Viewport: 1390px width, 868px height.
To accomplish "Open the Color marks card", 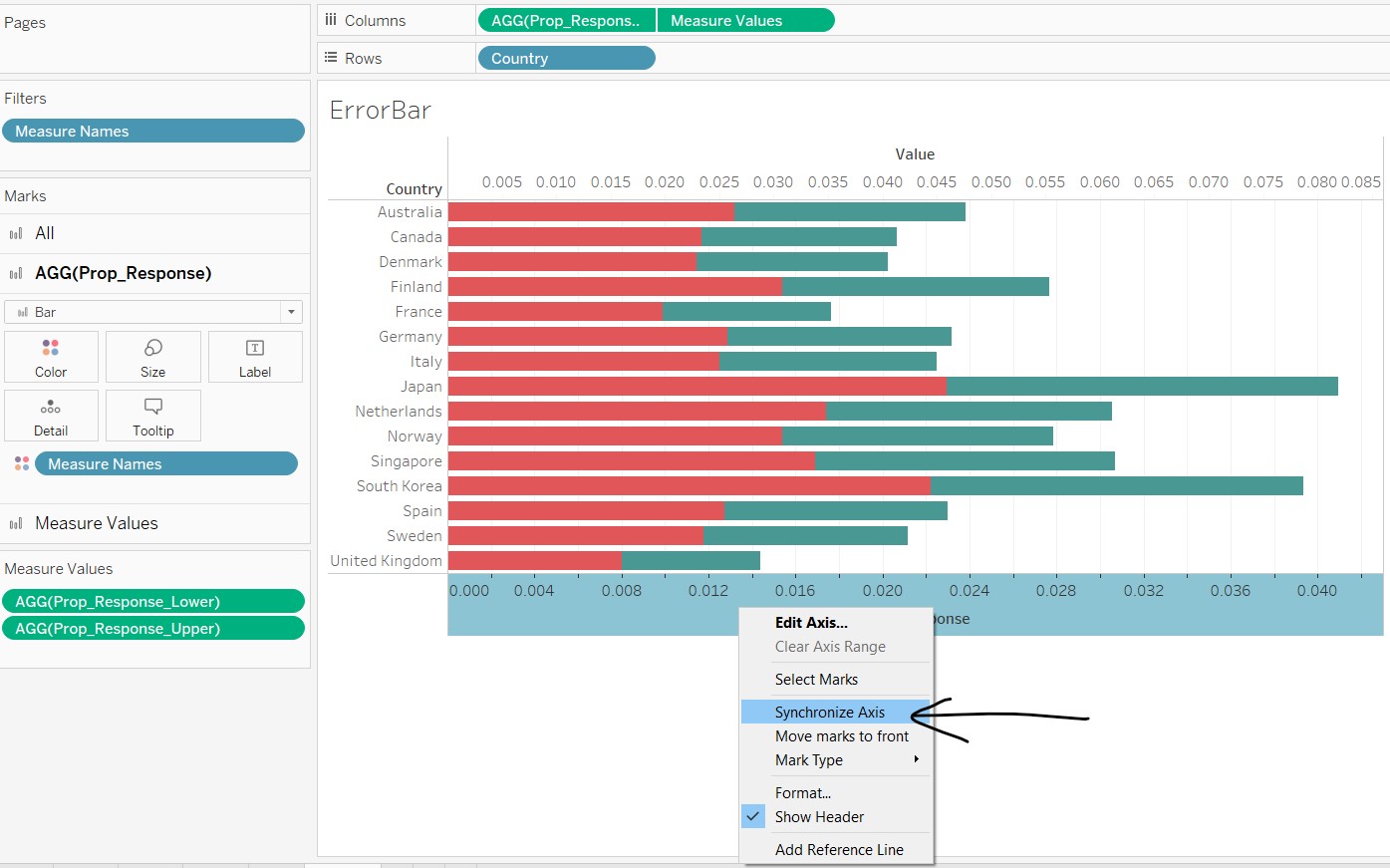I will coord(51,357).
